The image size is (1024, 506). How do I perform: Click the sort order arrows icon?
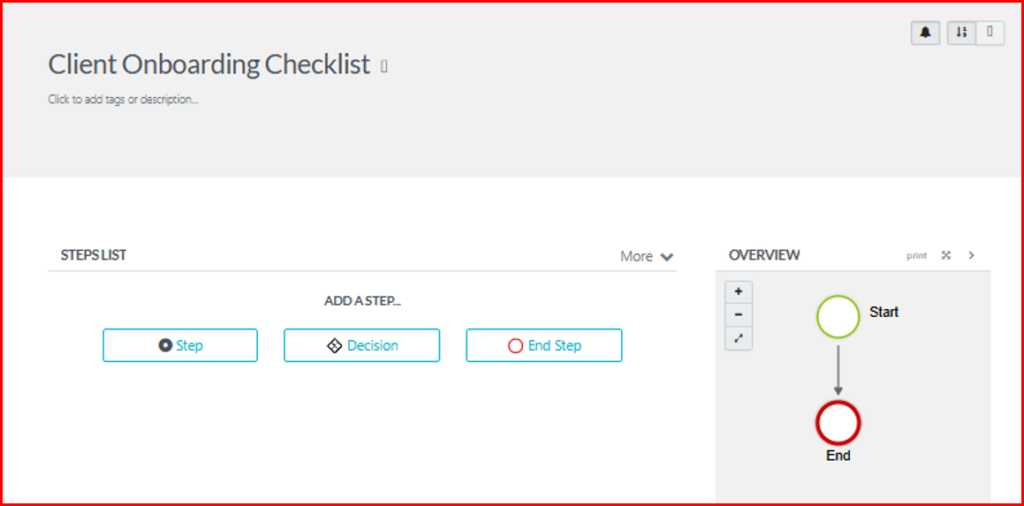click(961, 33)
